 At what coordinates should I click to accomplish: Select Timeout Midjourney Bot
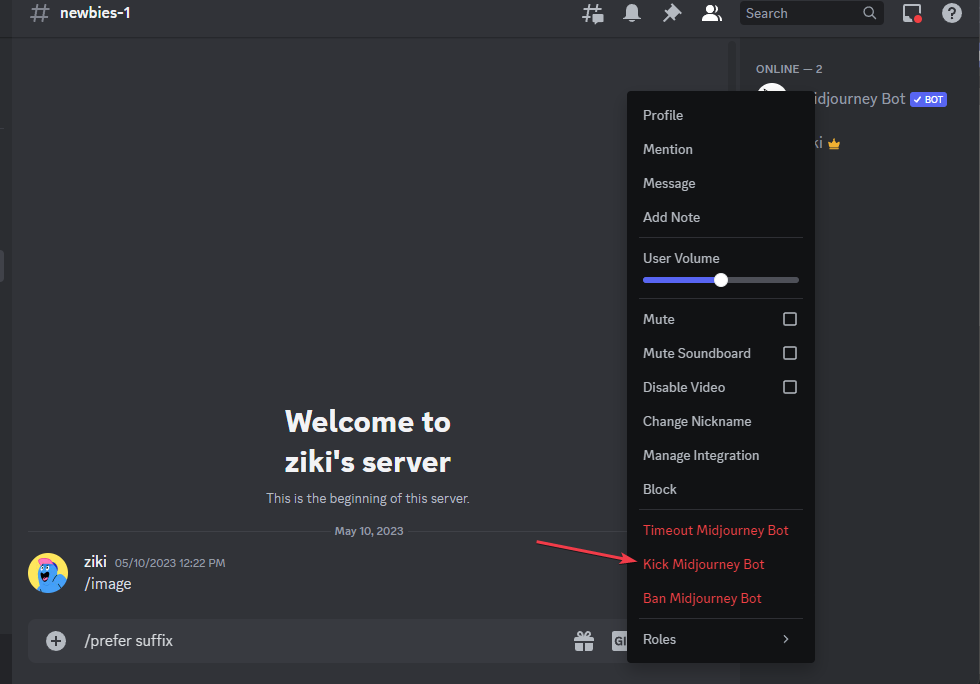pos(721,530)
